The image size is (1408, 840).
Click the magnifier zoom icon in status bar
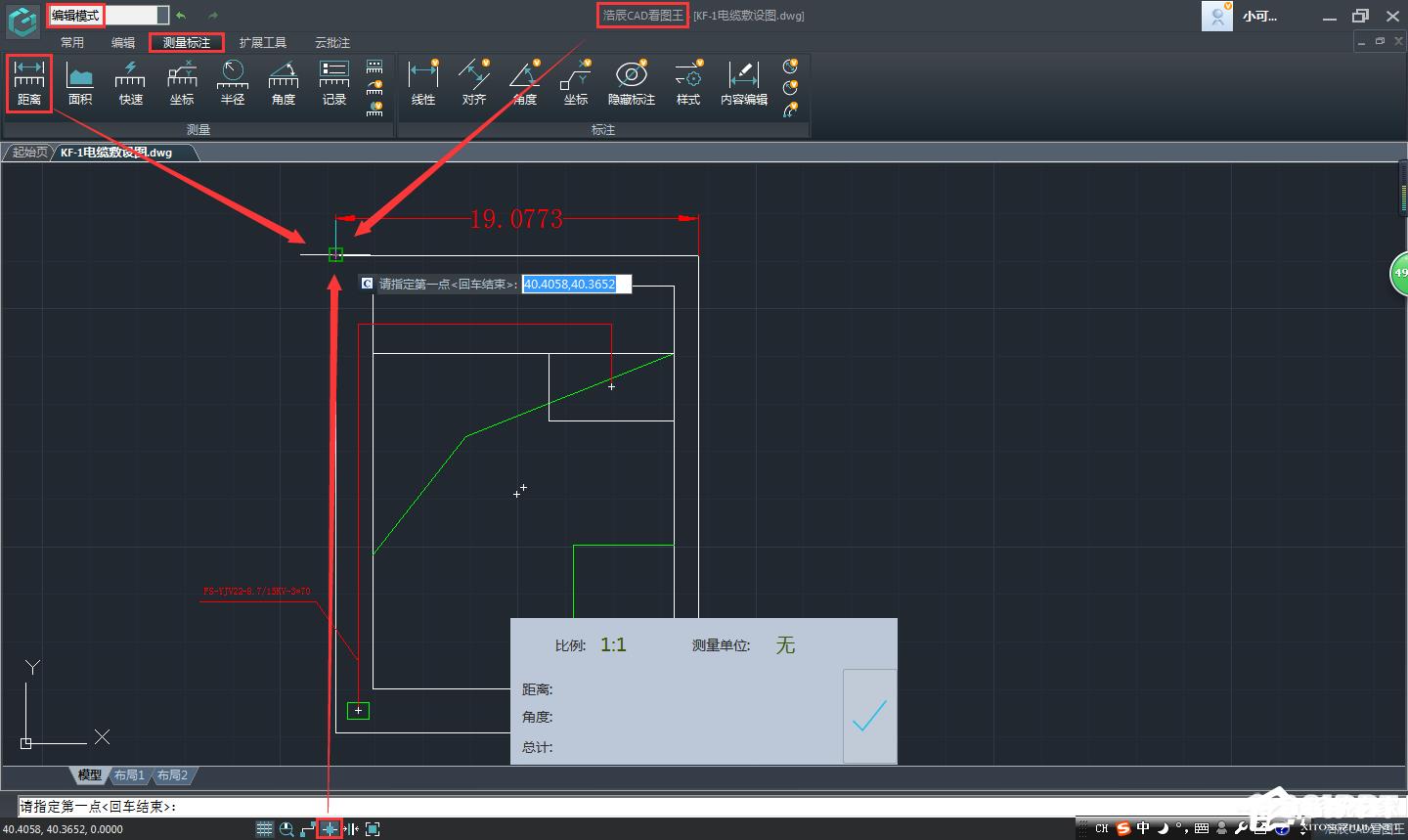pos(286,829)
